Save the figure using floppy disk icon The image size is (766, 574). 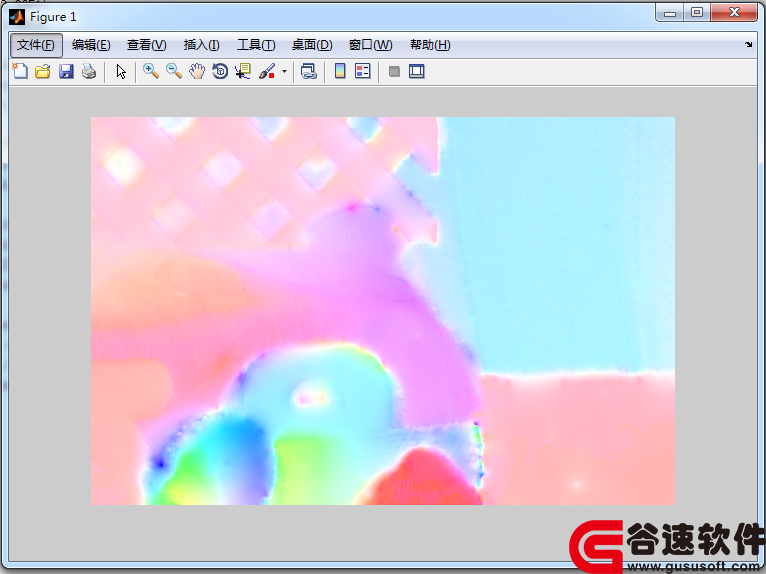(66, 71)
